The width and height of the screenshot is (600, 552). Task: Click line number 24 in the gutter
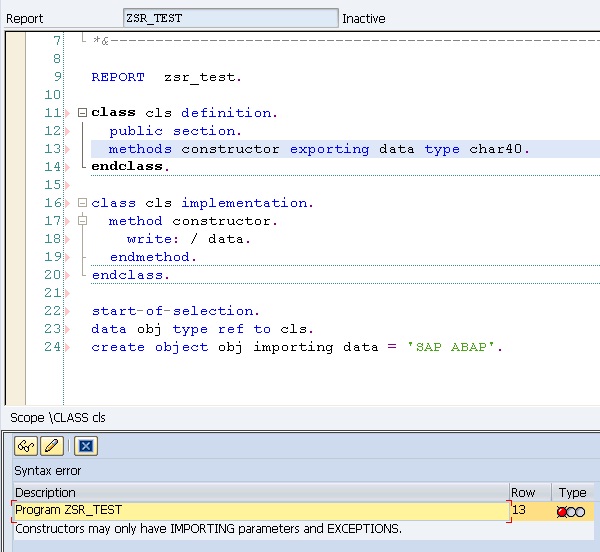click(x=53, y=347)
